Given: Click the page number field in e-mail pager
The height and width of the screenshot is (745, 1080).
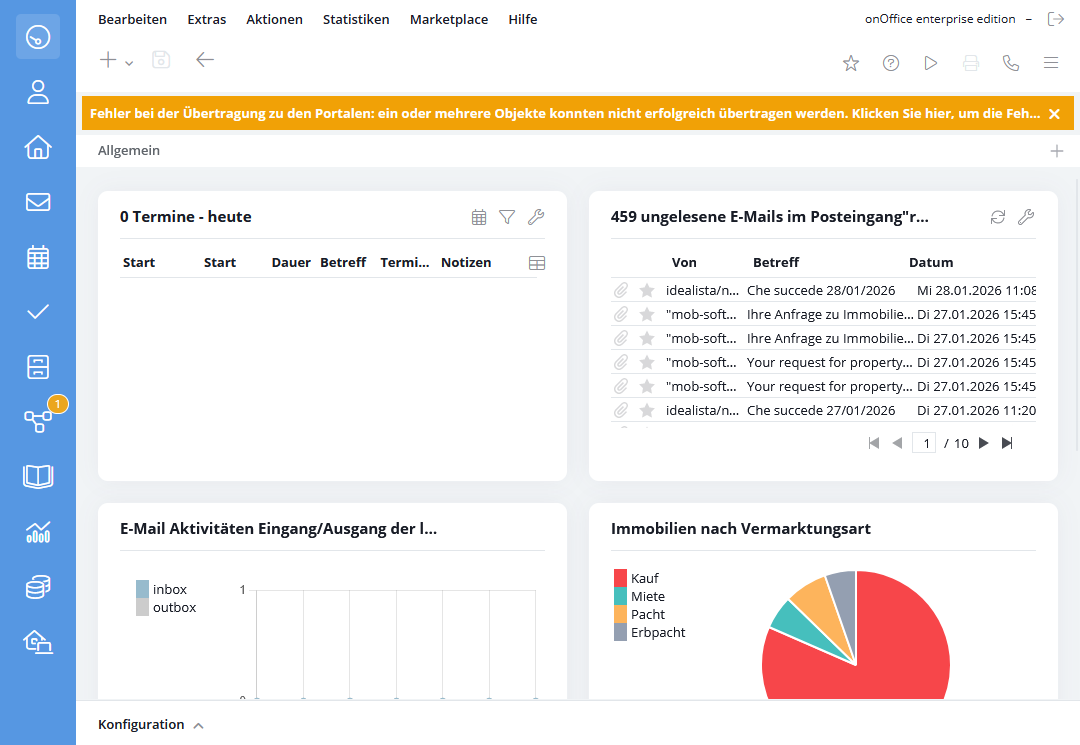Looking at the screenshot, I should tap(924, 443).
